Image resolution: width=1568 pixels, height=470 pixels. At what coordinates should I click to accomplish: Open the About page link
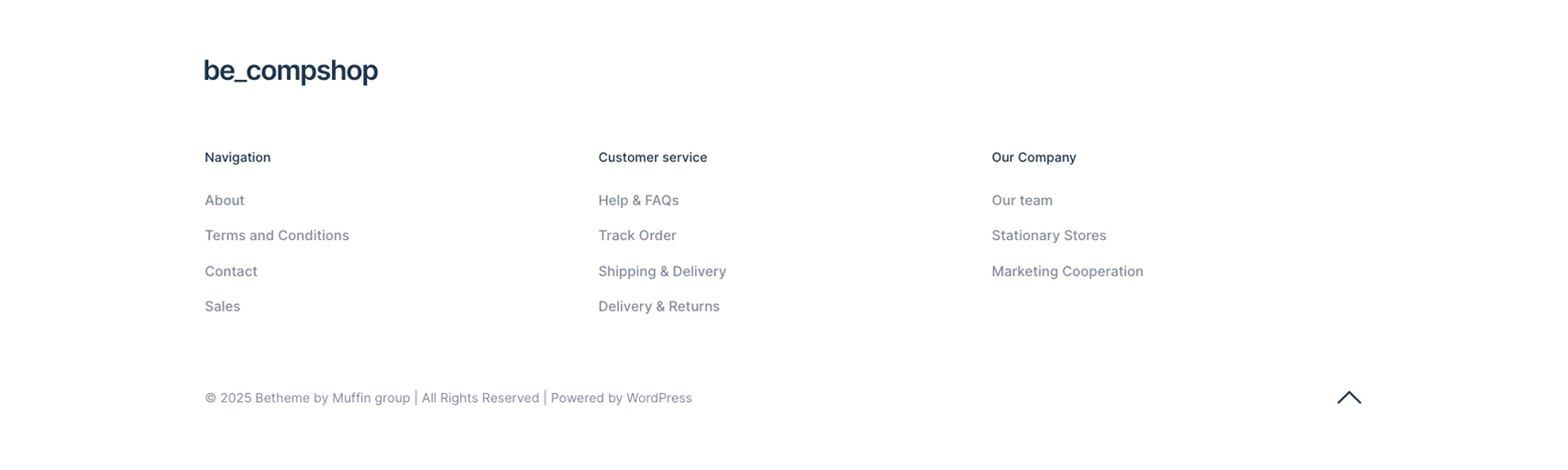point(225,201)
